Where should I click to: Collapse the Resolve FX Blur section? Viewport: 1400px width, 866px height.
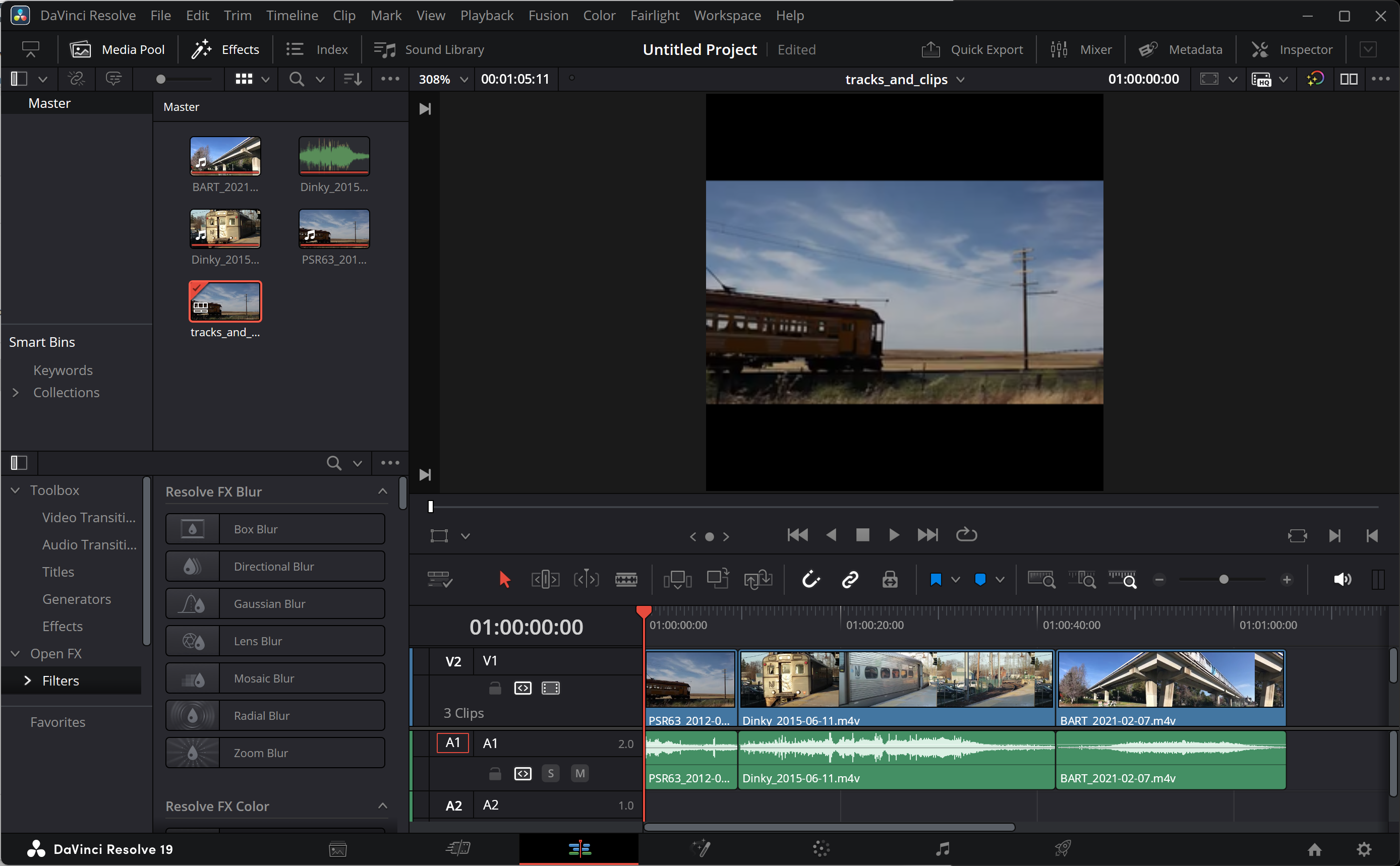(x=383, y=491)
